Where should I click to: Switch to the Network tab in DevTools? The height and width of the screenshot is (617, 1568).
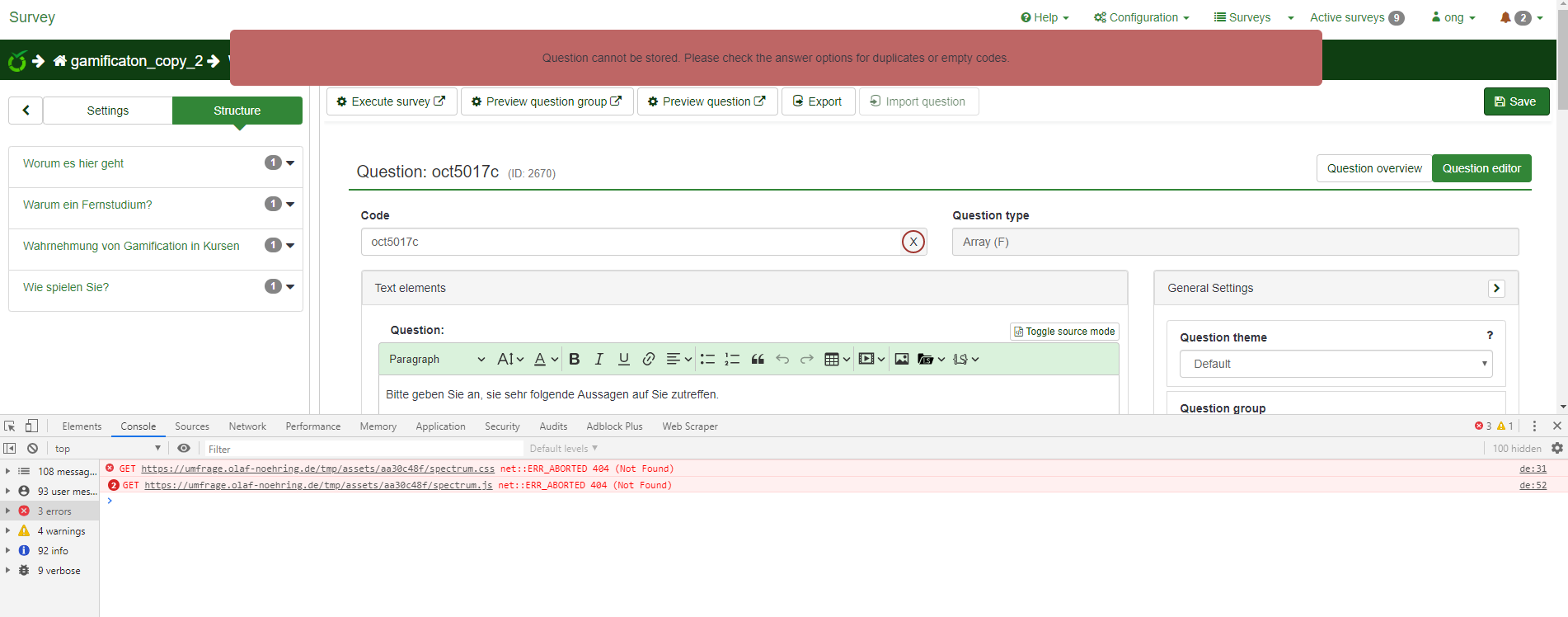[x=247, y=426]
